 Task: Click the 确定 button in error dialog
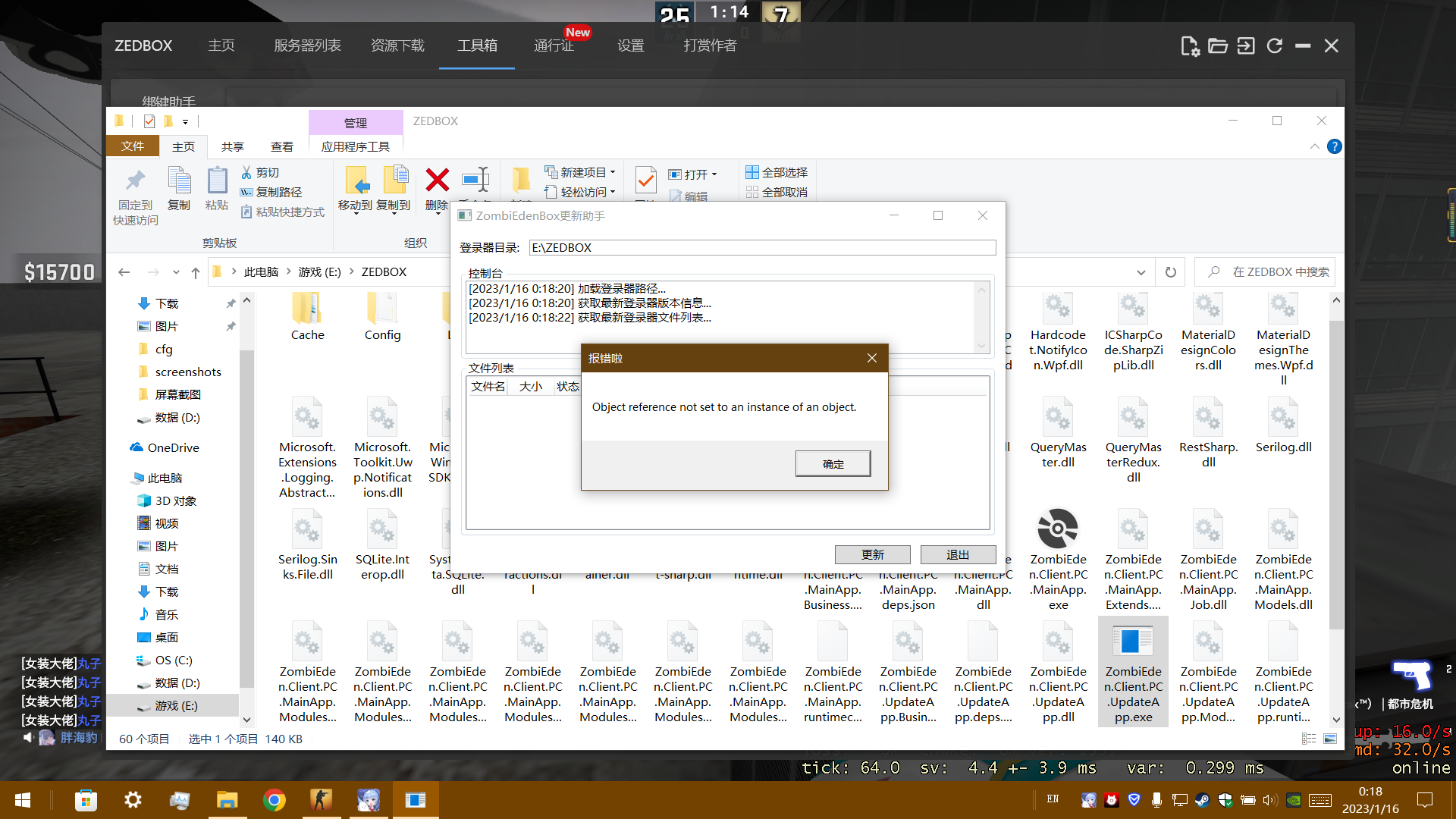[833, 463]
